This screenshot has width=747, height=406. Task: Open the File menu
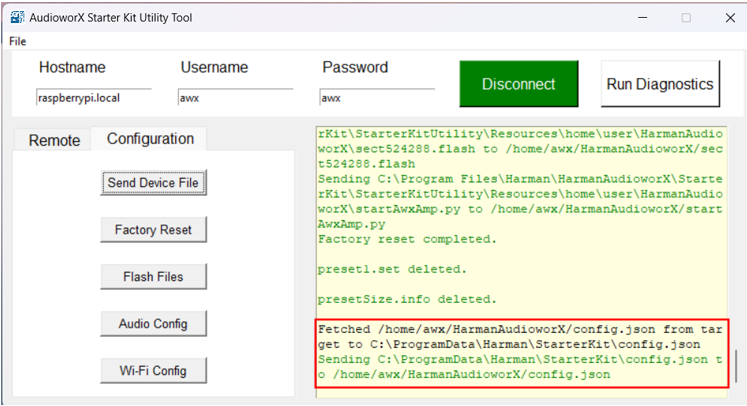coord(18,41)
